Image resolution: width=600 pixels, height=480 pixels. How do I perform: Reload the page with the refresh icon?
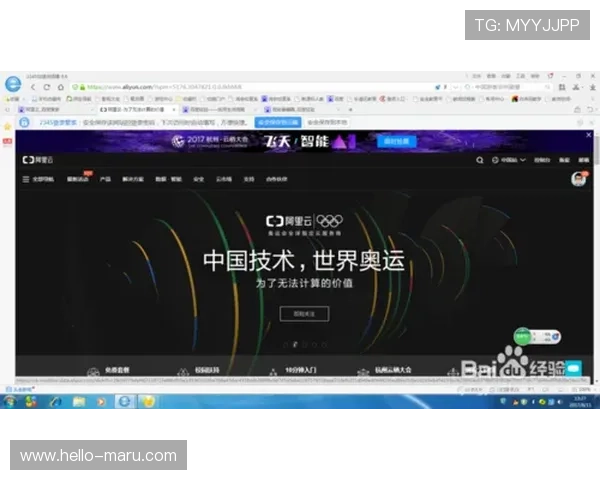(47, 87)
